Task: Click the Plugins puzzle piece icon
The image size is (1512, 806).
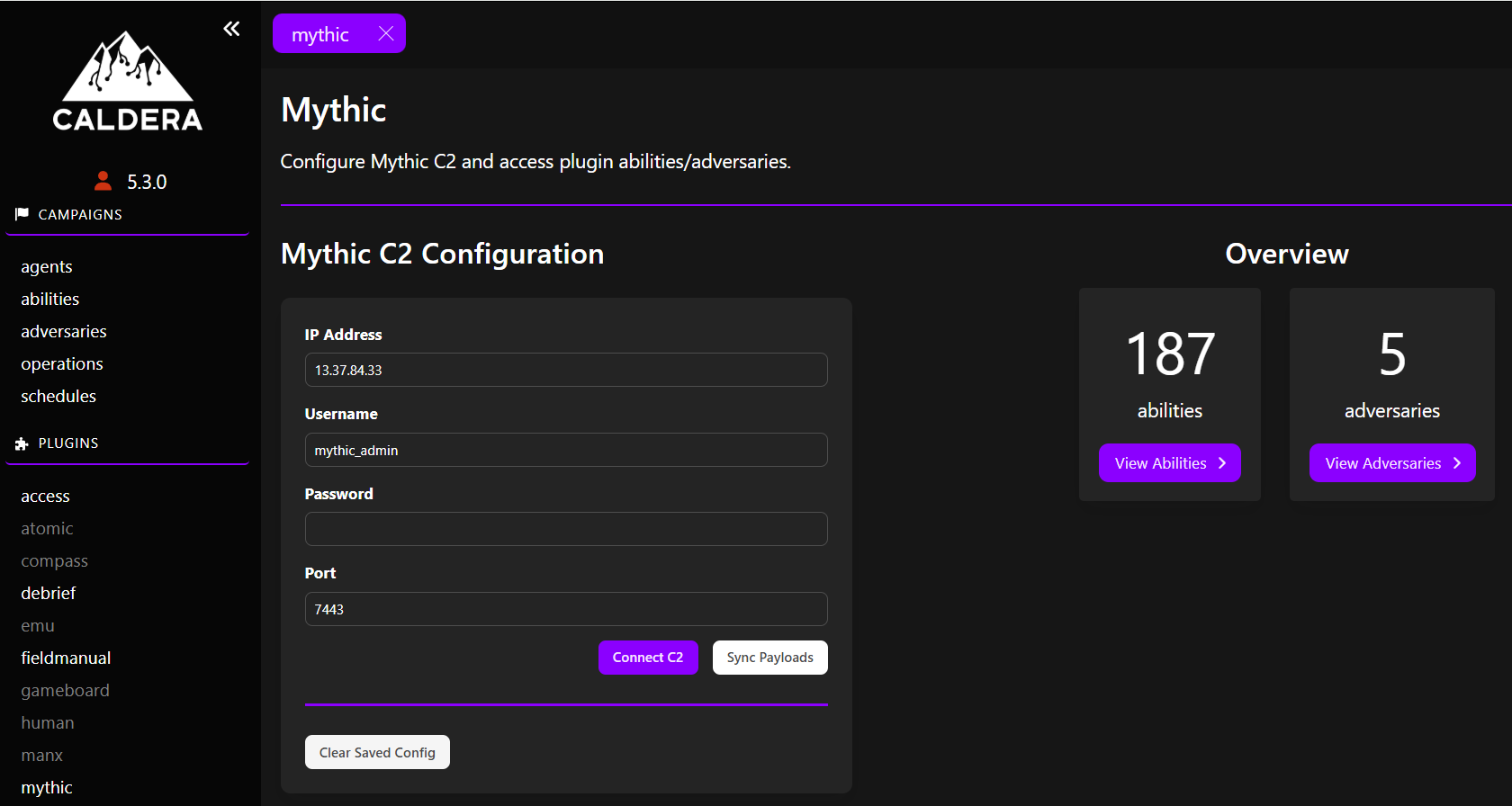Action: [x=22, y=443]
